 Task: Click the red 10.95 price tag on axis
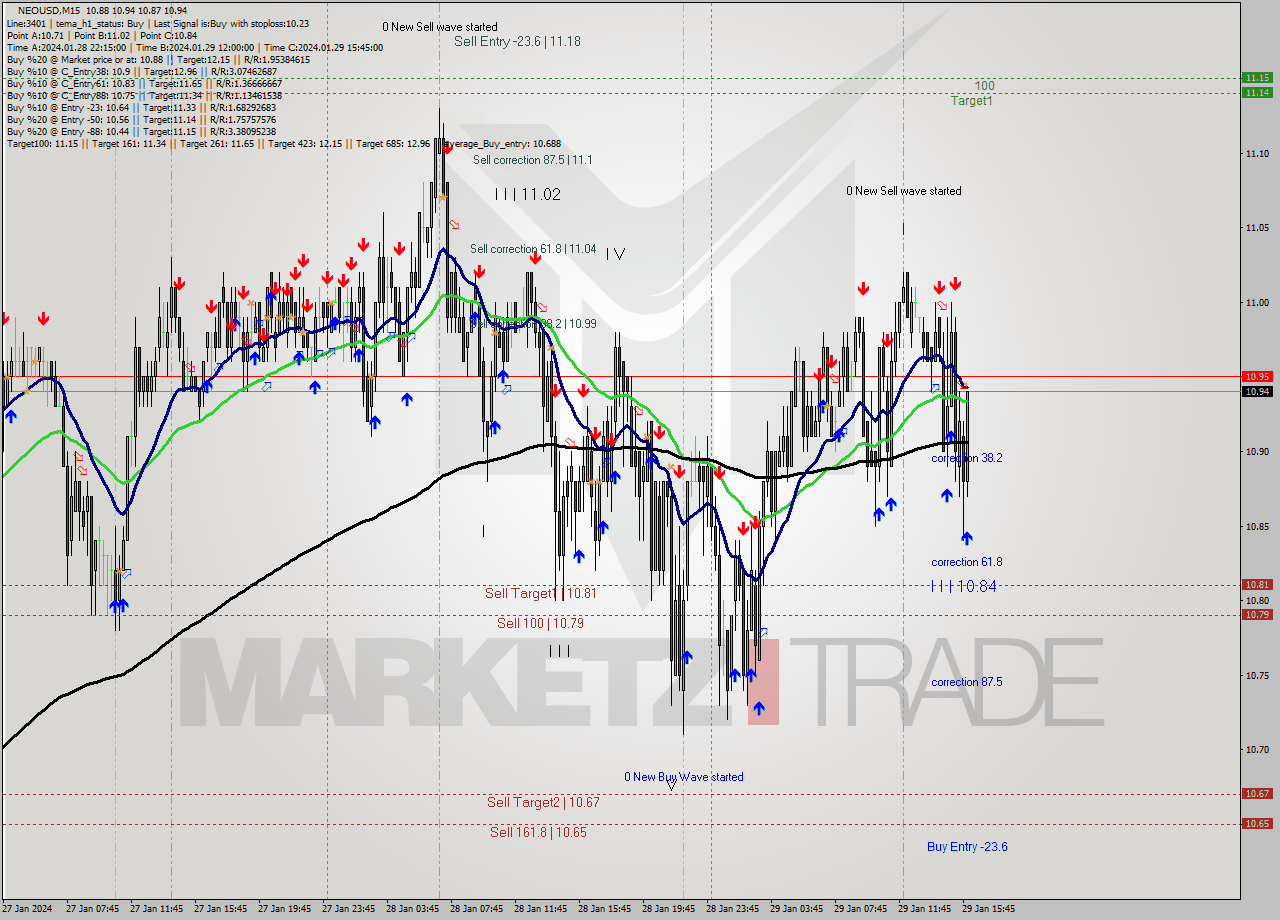click(x=1257, y=376)
